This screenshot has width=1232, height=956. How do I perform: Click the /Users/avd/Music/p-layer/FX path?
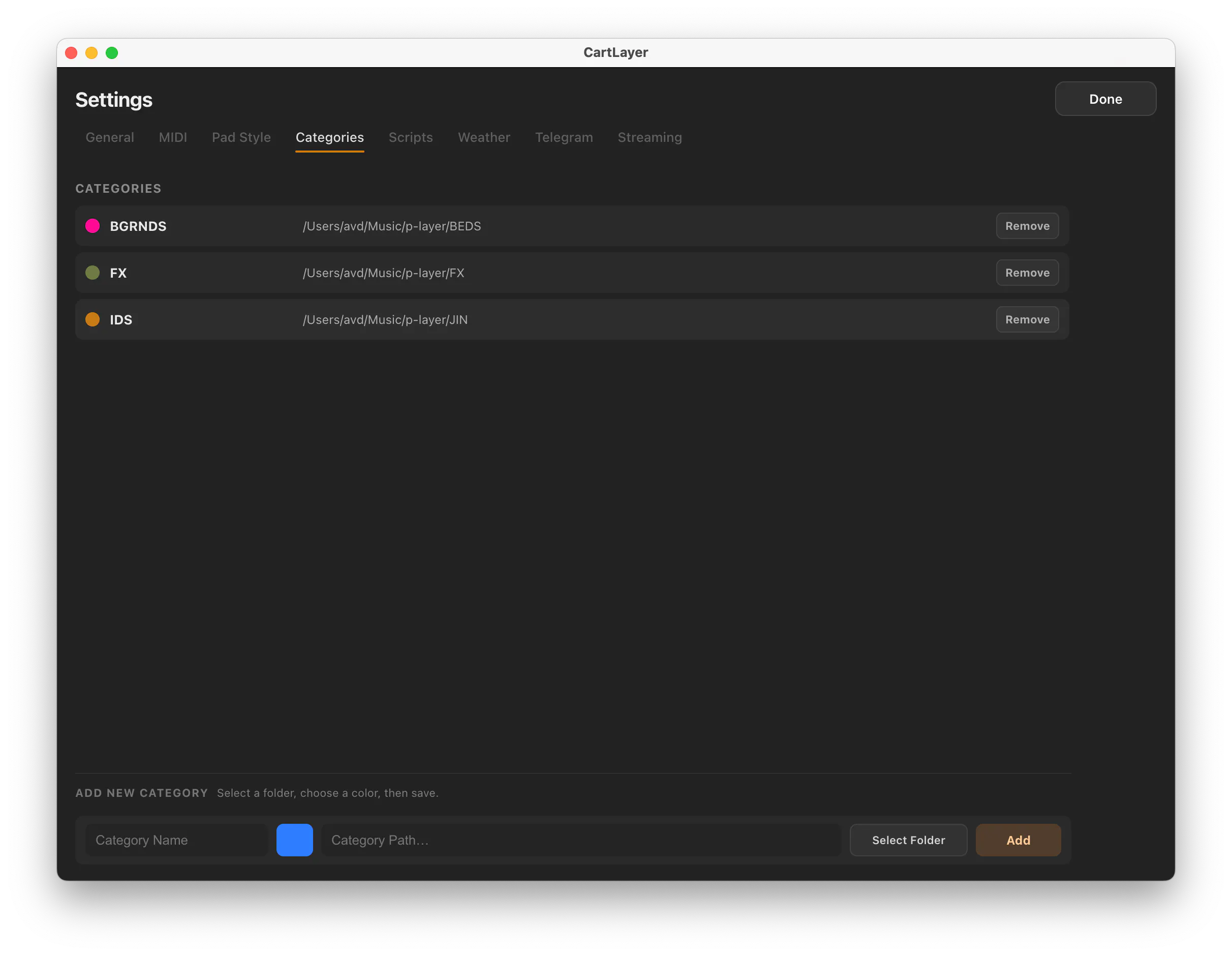pos(383,273)
